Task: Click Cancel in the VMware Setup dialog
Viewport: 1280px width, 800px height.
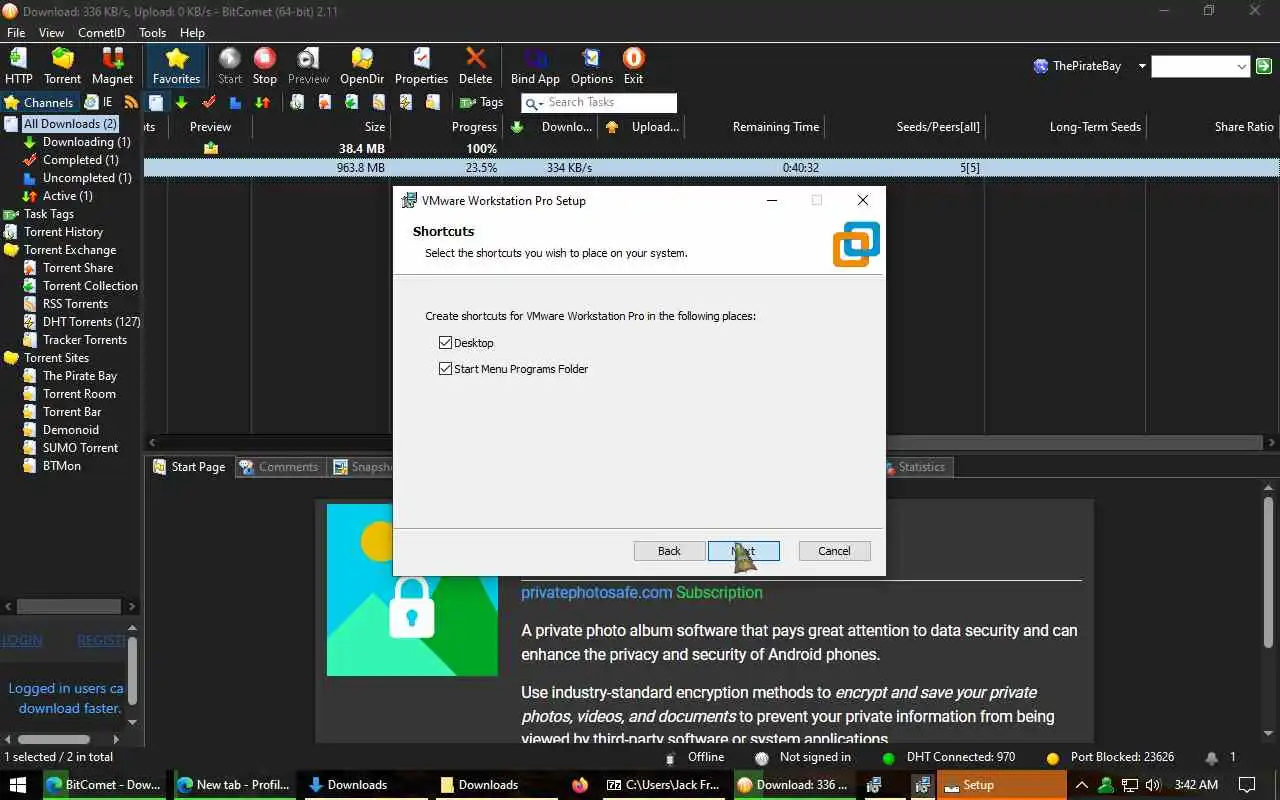Action: tap(834, 551)
